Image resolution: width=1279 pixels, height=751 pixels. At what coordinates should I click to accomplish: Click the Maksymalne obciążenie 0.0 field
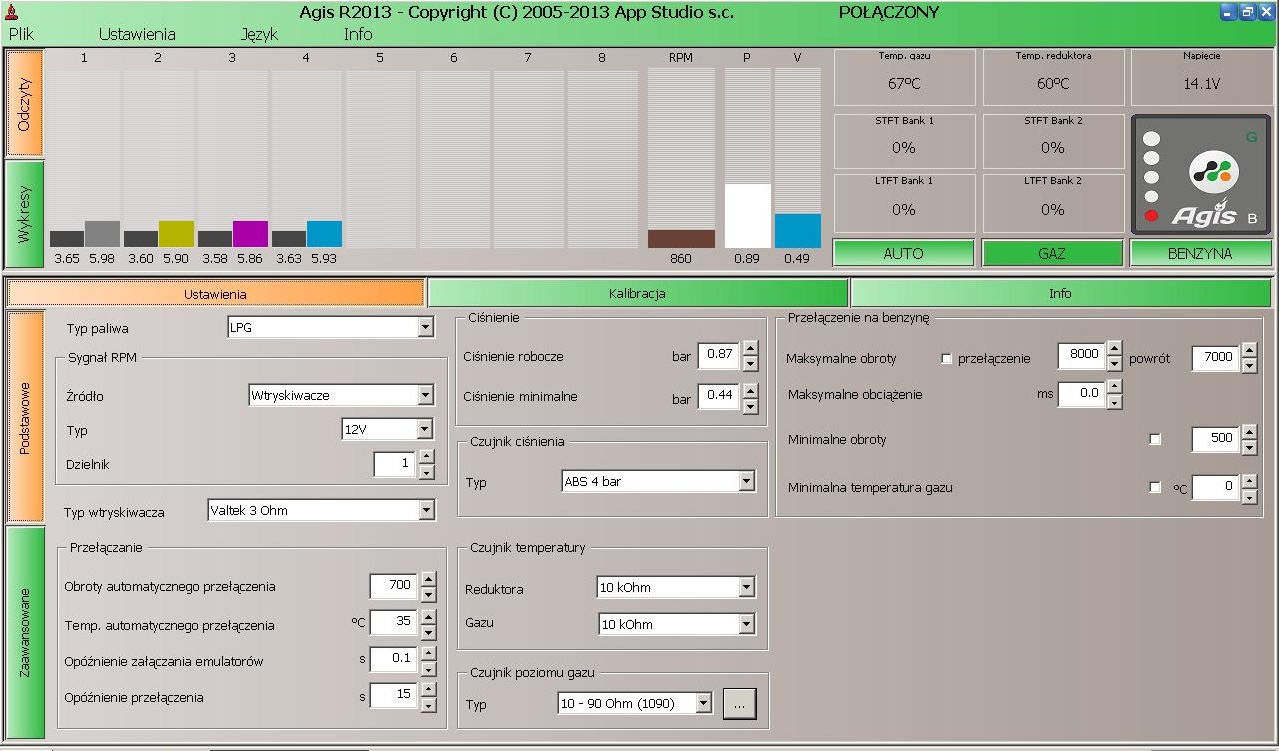click(1081, 394)
